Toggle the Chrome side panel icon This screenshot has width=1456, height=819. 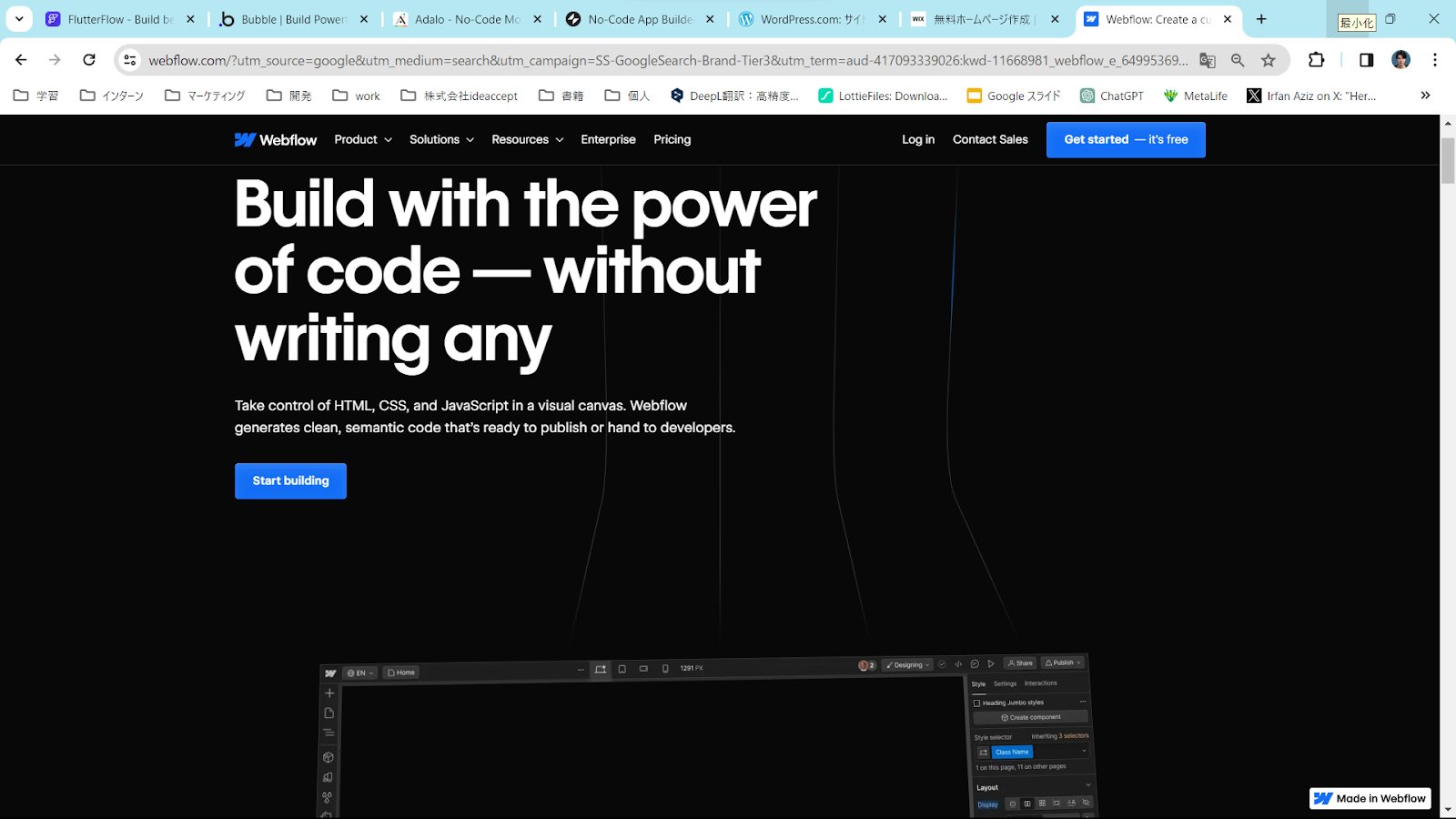1366,60
